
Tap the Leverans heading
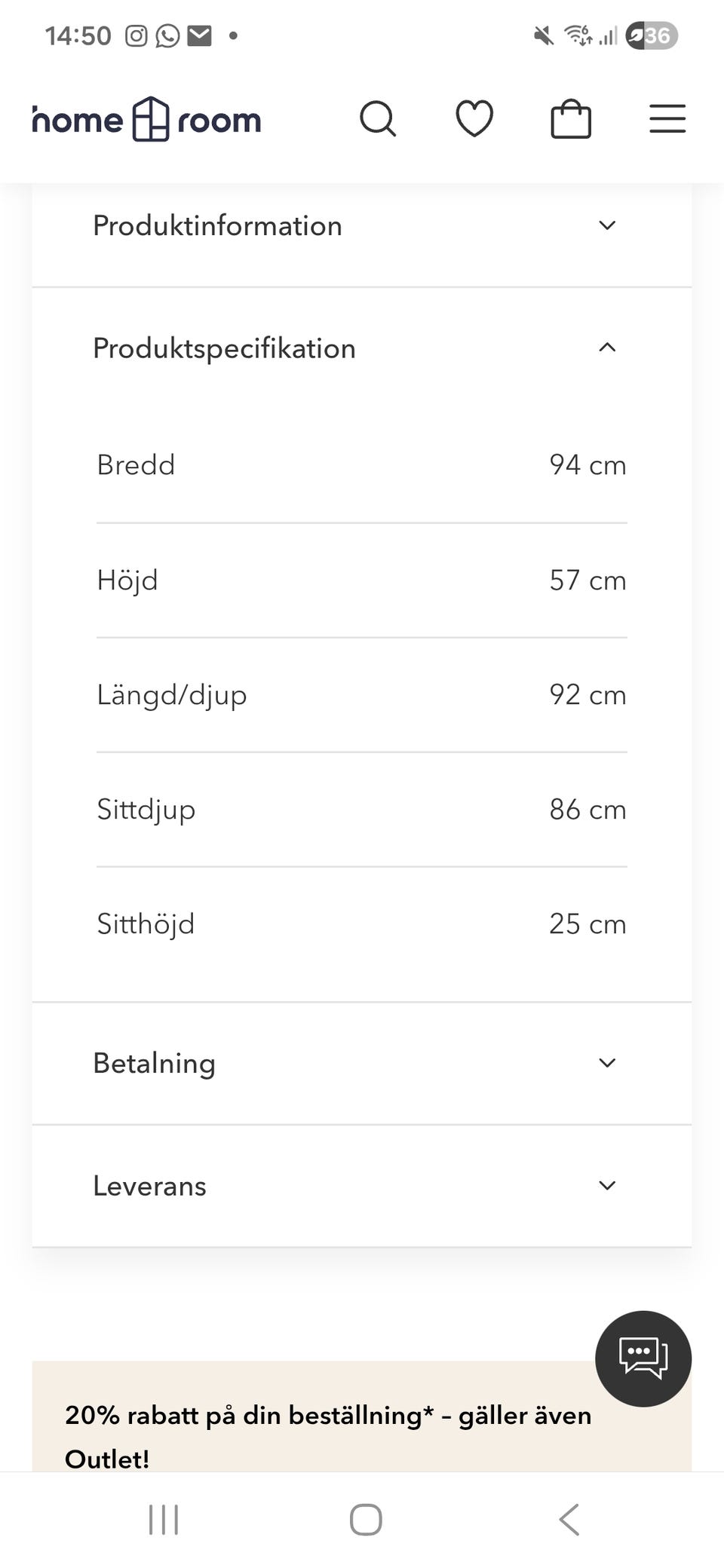pos(149,1186)
